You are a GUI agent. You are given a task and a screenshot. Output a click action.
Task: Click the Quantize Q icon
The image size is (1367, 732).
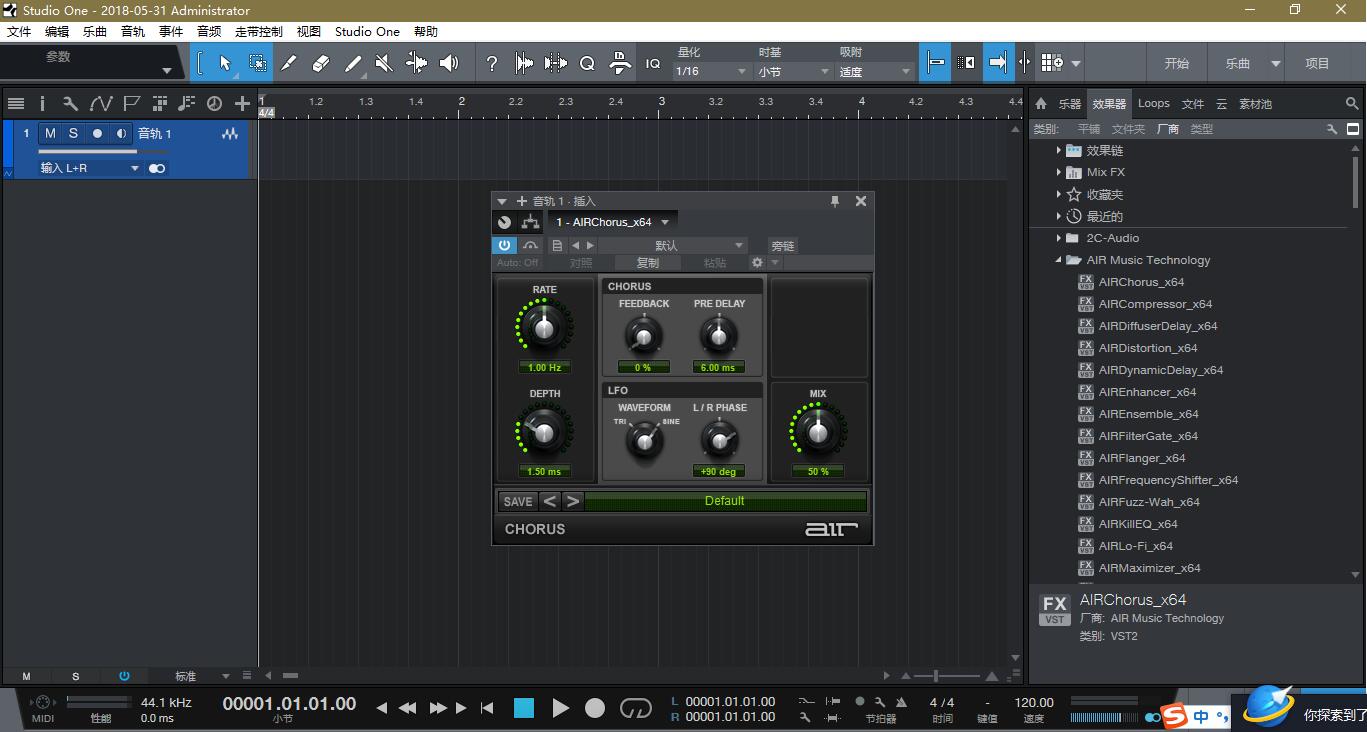[x=587, y=63]
